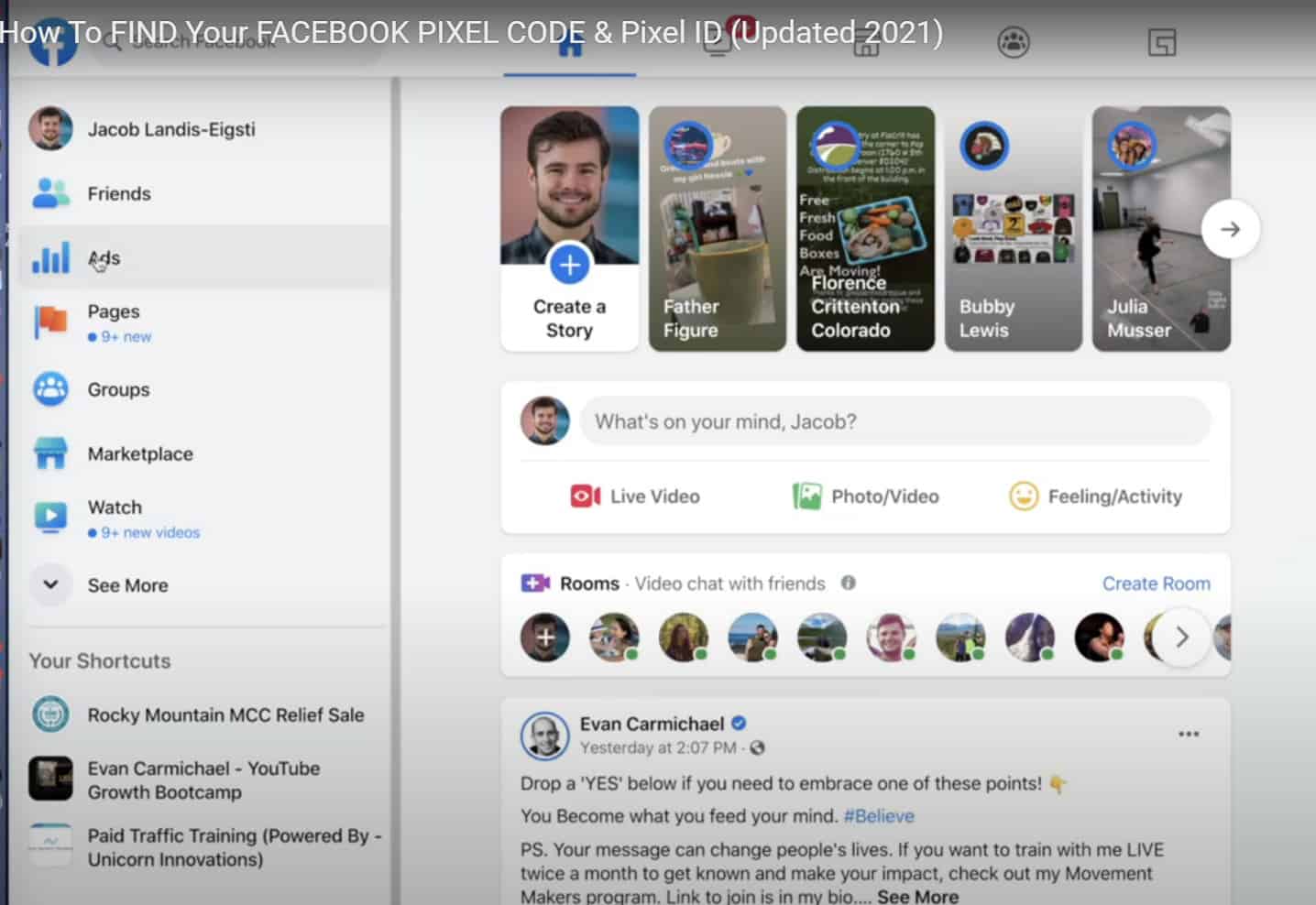Expand Evan's post with See More
Viewport: 1316px width, 905px height.
pos(917,896)
